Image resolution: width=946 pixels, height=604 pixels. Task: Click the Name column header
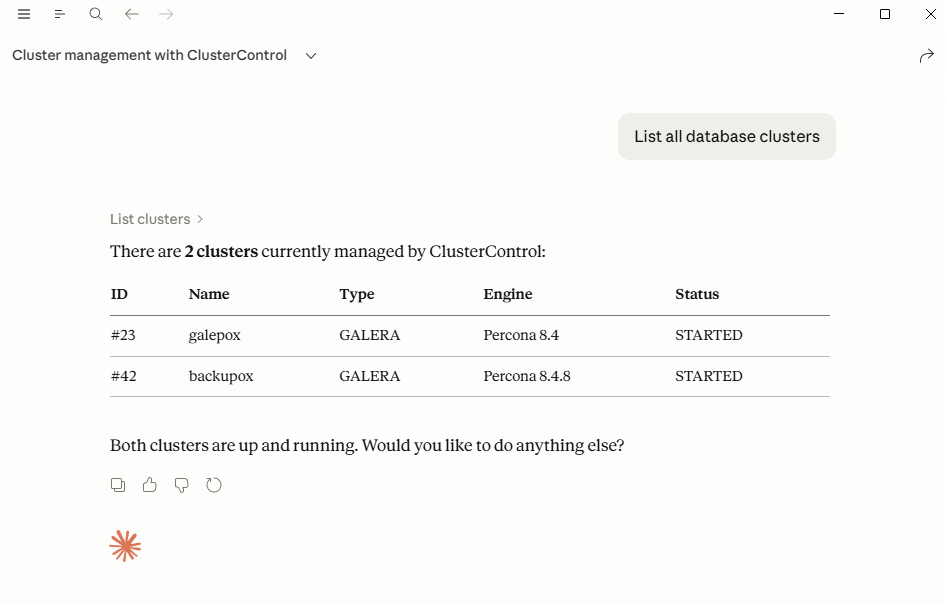point(209,294)
